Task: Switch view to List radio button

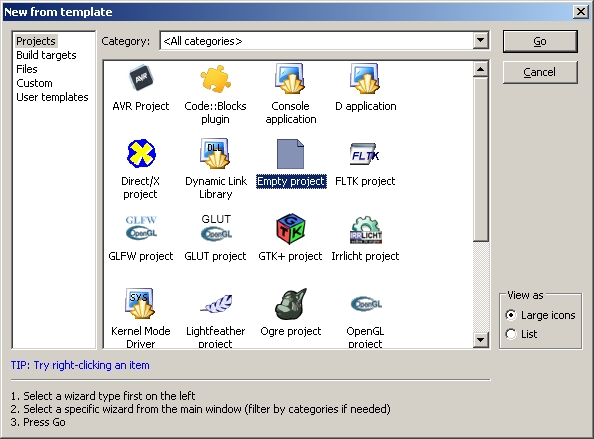Action: [511, 334]
